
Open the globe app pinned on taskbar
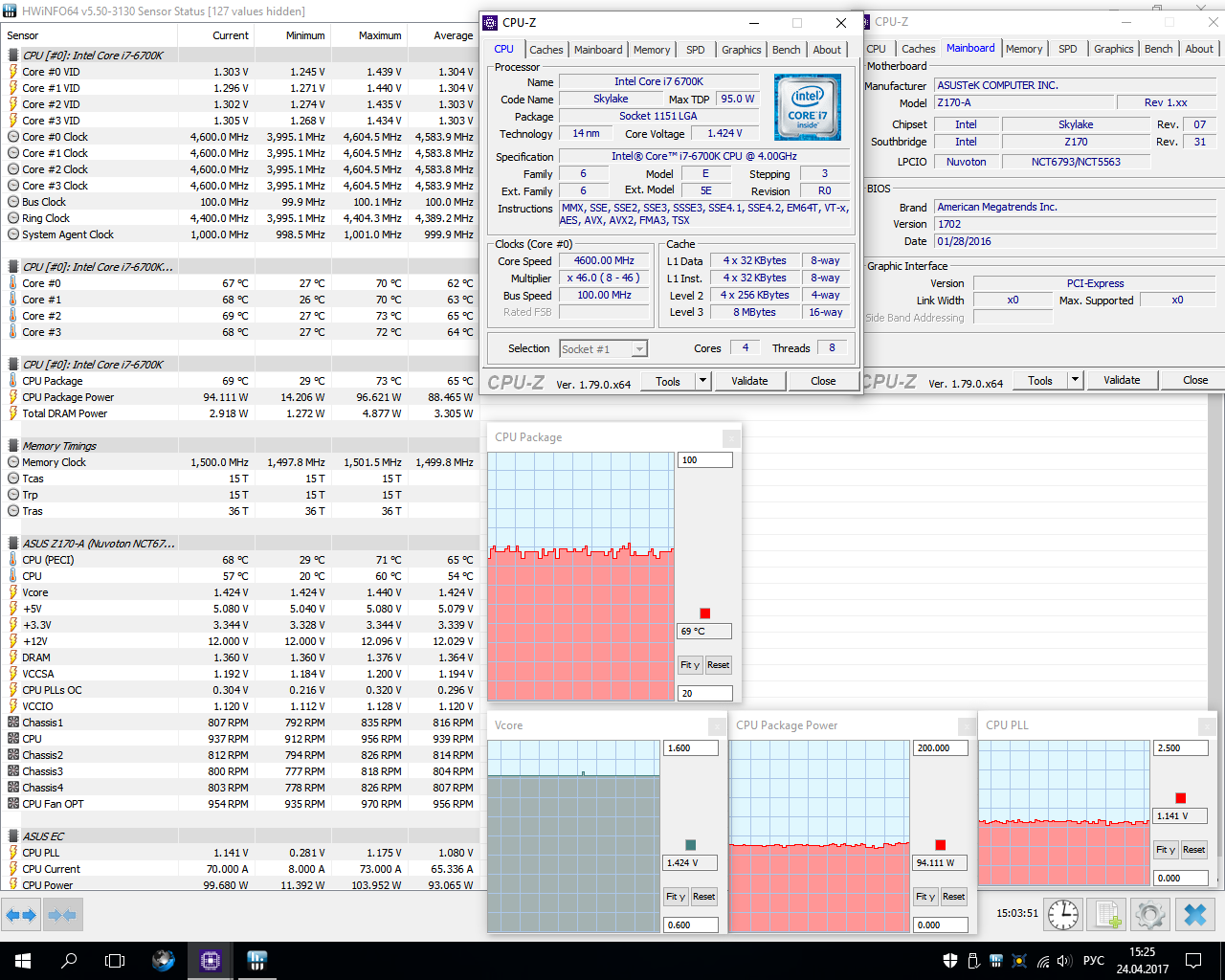click(163, 960)
